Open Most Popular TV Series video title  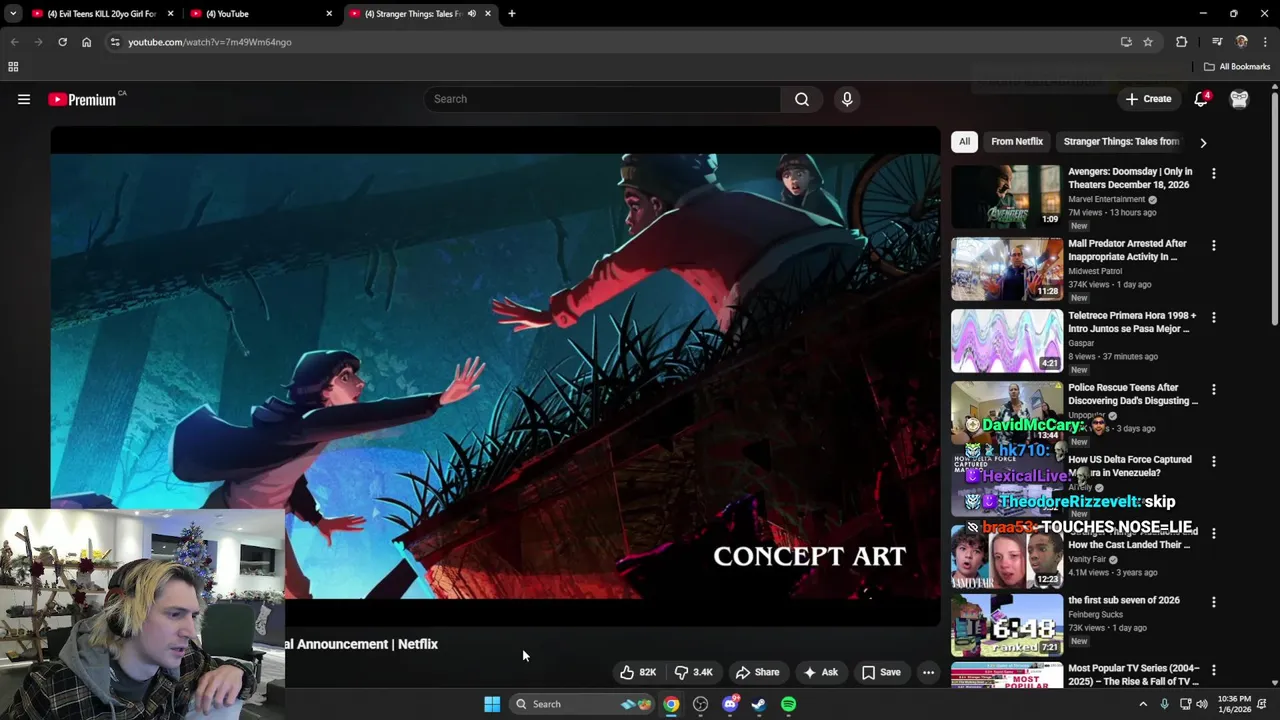pos(1134,674)
